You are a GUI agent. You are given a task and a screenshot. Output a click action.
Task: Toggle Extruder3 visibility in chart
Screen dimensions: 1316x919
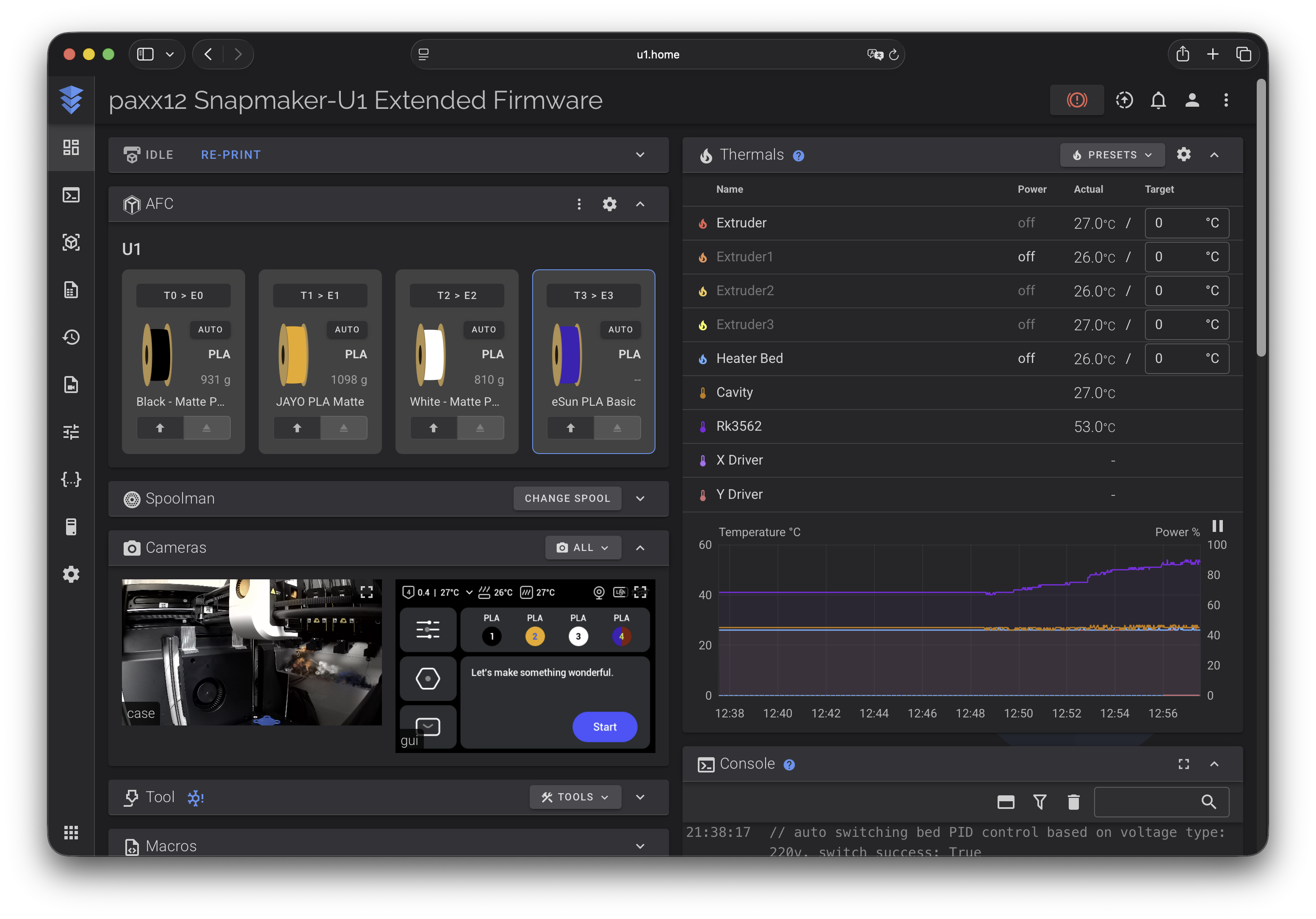(x=744, y=324)
